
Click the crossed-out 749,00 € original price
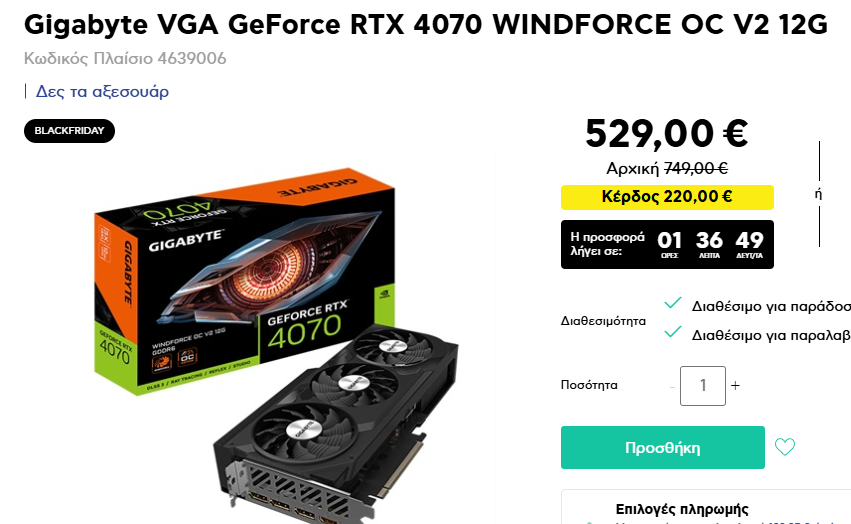pos(696,168)
